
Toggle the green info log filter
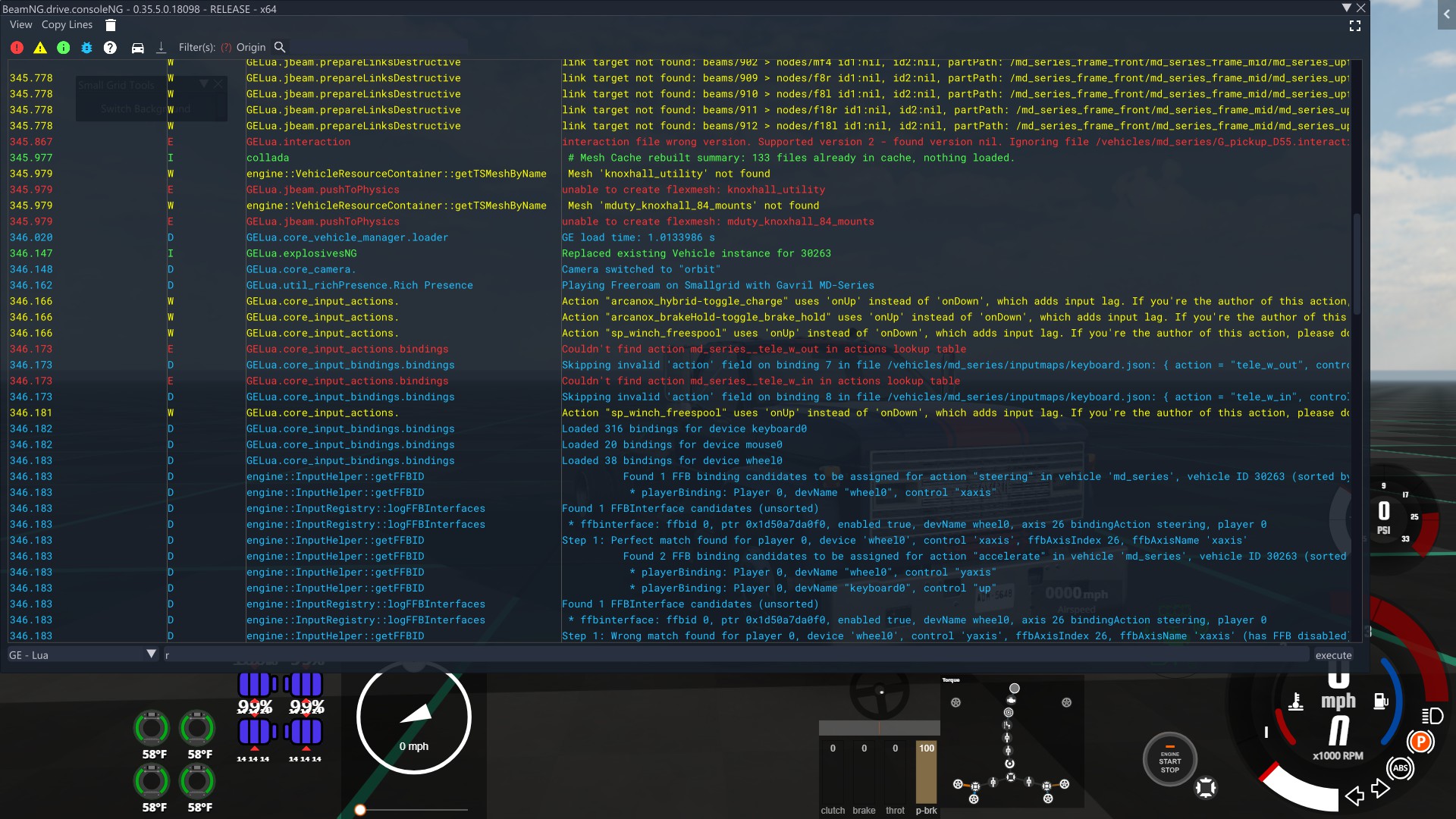(64, 47)
